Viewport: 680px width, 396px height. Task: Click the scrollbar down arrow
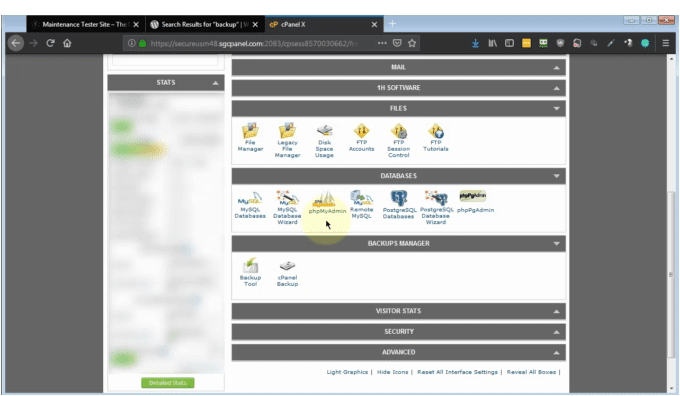pos(671,388)
